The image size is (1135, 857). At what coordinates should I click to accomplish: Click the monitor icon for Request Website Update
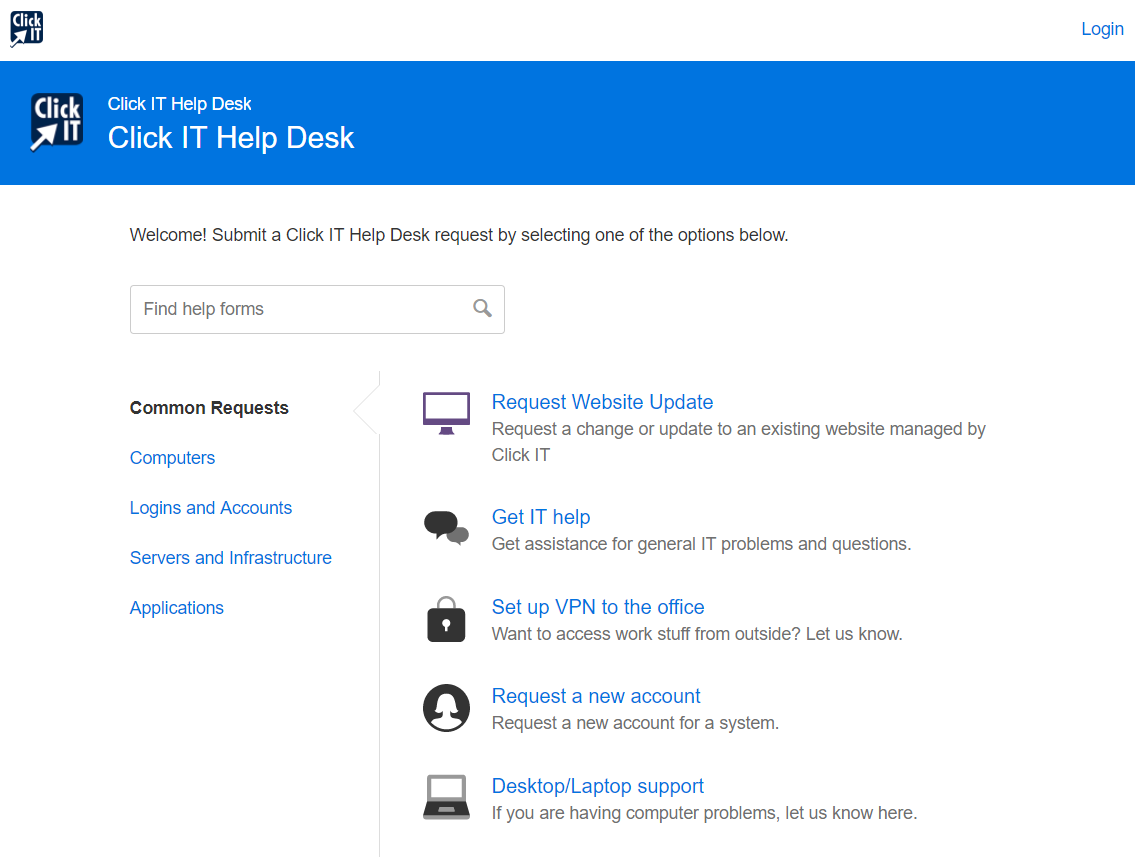click(x=446, y=413)
